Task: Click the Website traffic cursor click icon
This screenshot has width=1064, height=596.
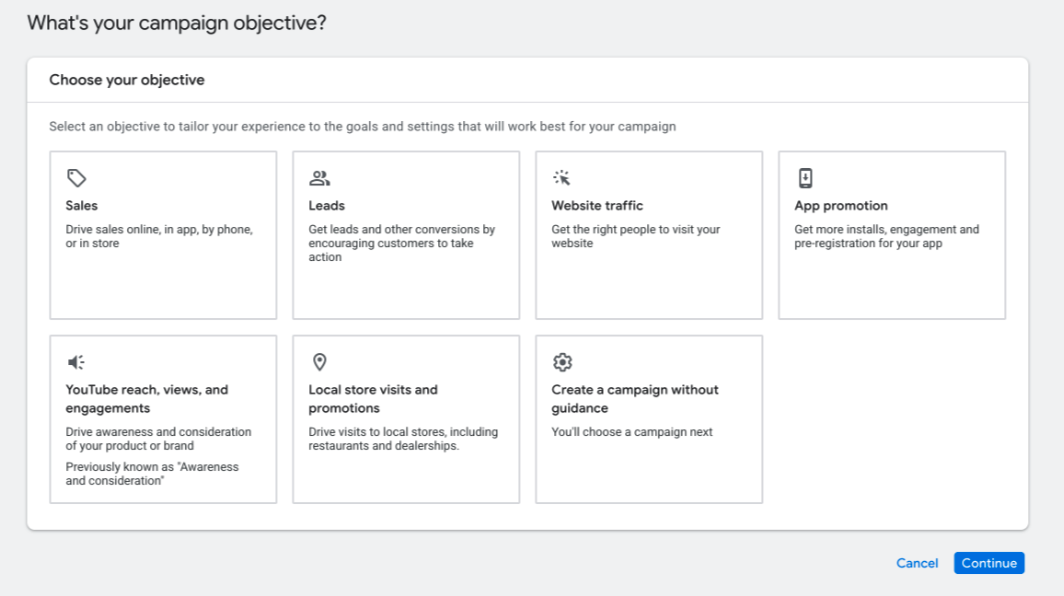Action: (x=562, y=178)
